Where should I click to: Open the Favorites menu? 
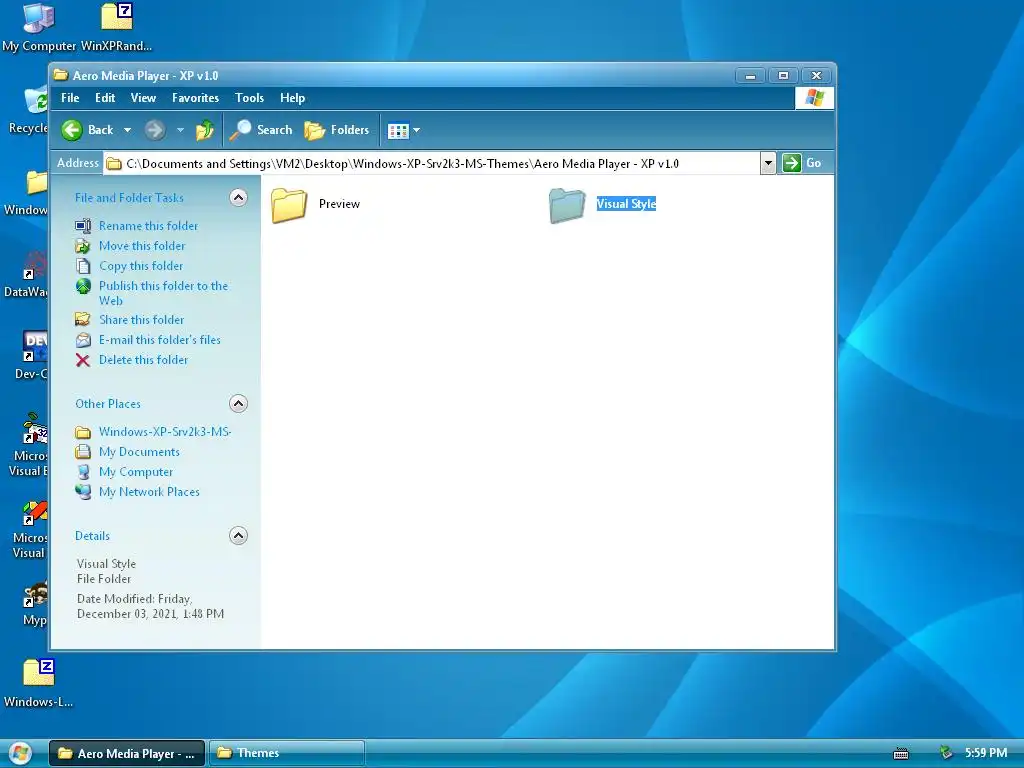pos(195,98)
